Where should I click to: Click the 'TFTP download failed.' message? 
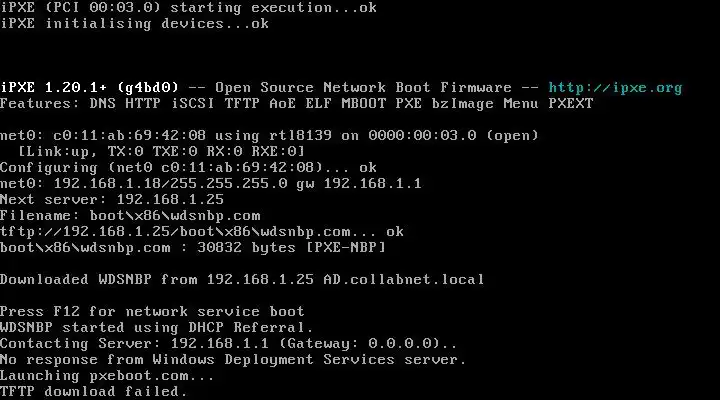point(94,391)
